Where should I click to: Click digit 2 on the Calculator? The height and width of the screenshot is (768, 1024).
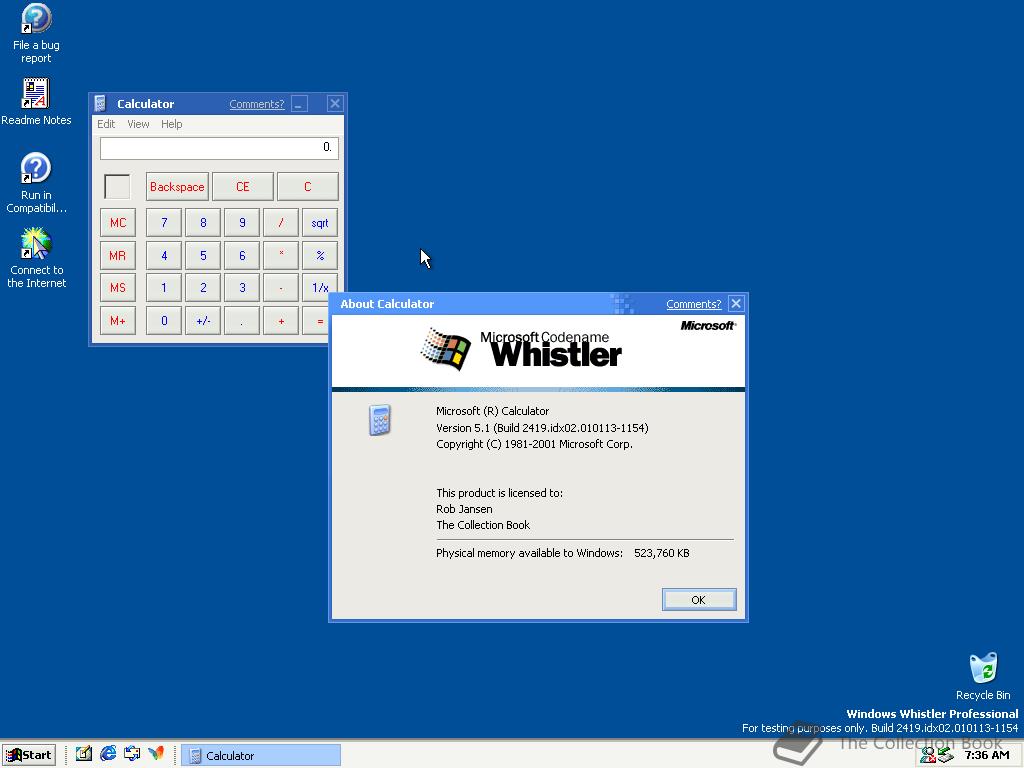203,287
